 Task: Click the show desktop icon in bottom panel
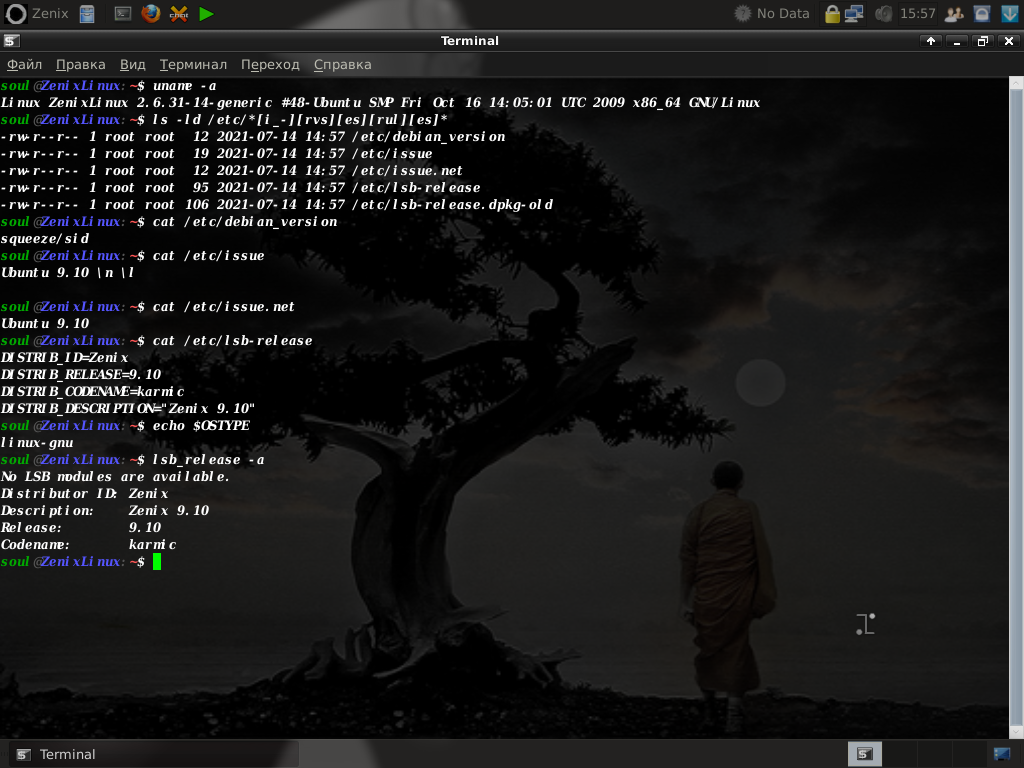1001,754
